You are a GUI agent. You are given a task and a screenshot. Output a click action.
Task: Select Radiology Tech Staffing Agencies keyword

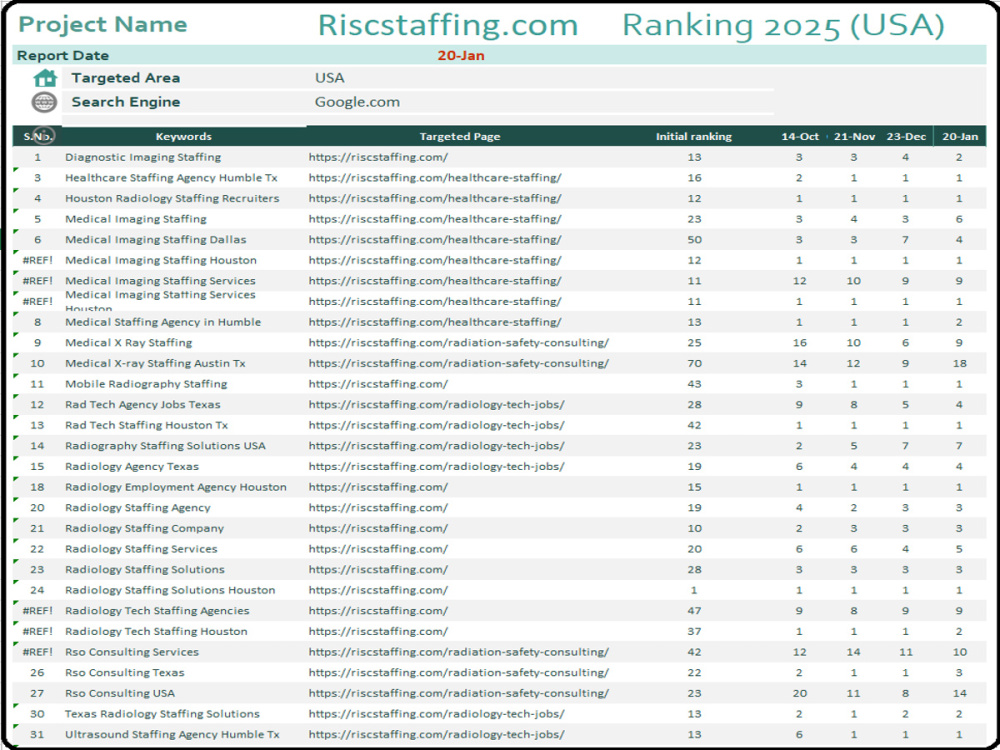click(157, 611)
